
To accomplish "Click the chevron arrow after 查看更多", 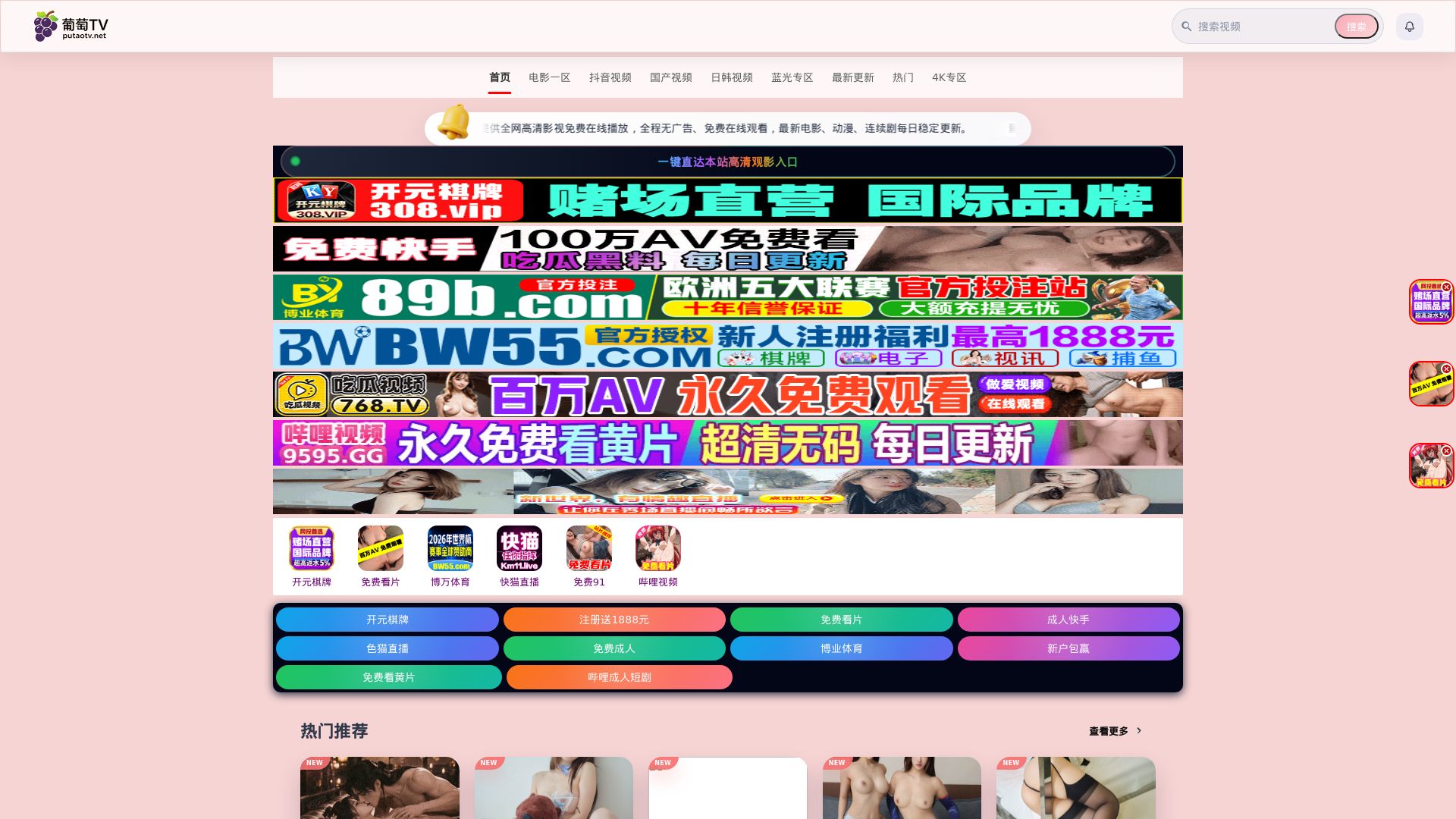I will [x=1139, y=731].
